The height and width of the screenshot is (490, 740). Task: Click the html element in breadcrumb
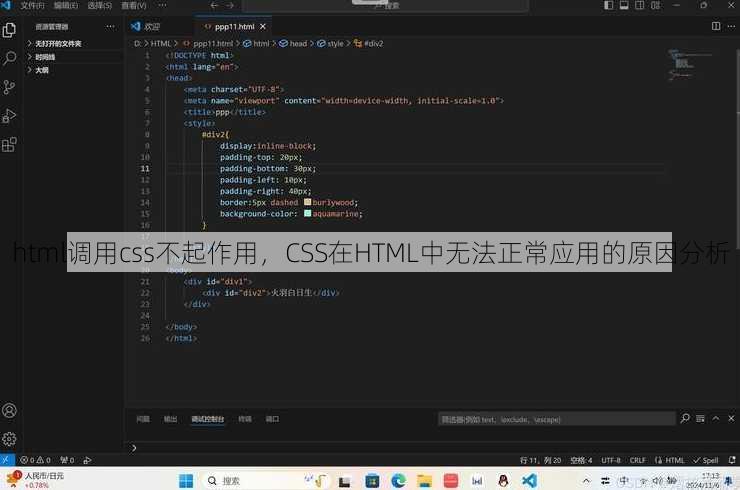(x=261, y=43)
